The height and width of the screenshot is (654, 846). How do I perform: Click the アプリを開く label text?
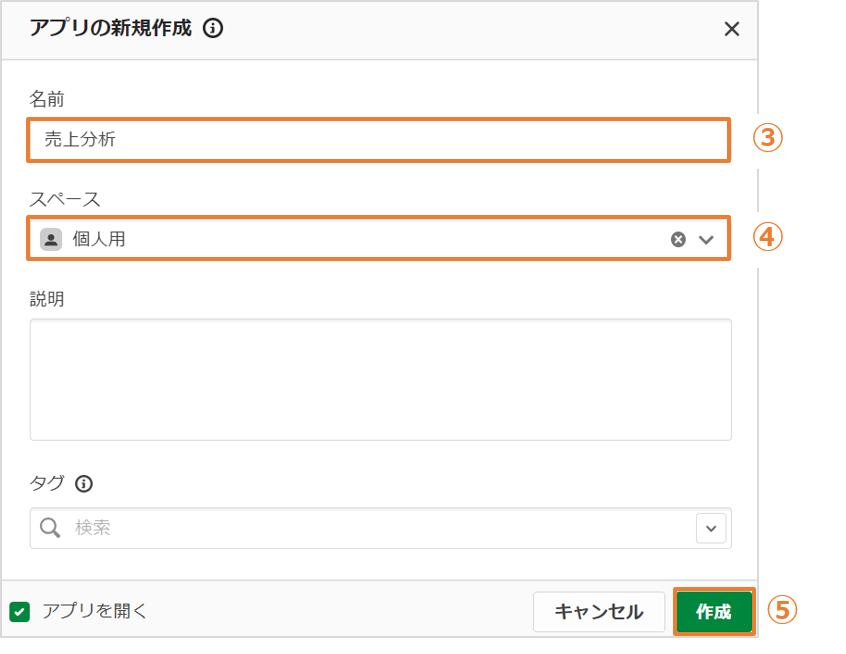(95, 612)
